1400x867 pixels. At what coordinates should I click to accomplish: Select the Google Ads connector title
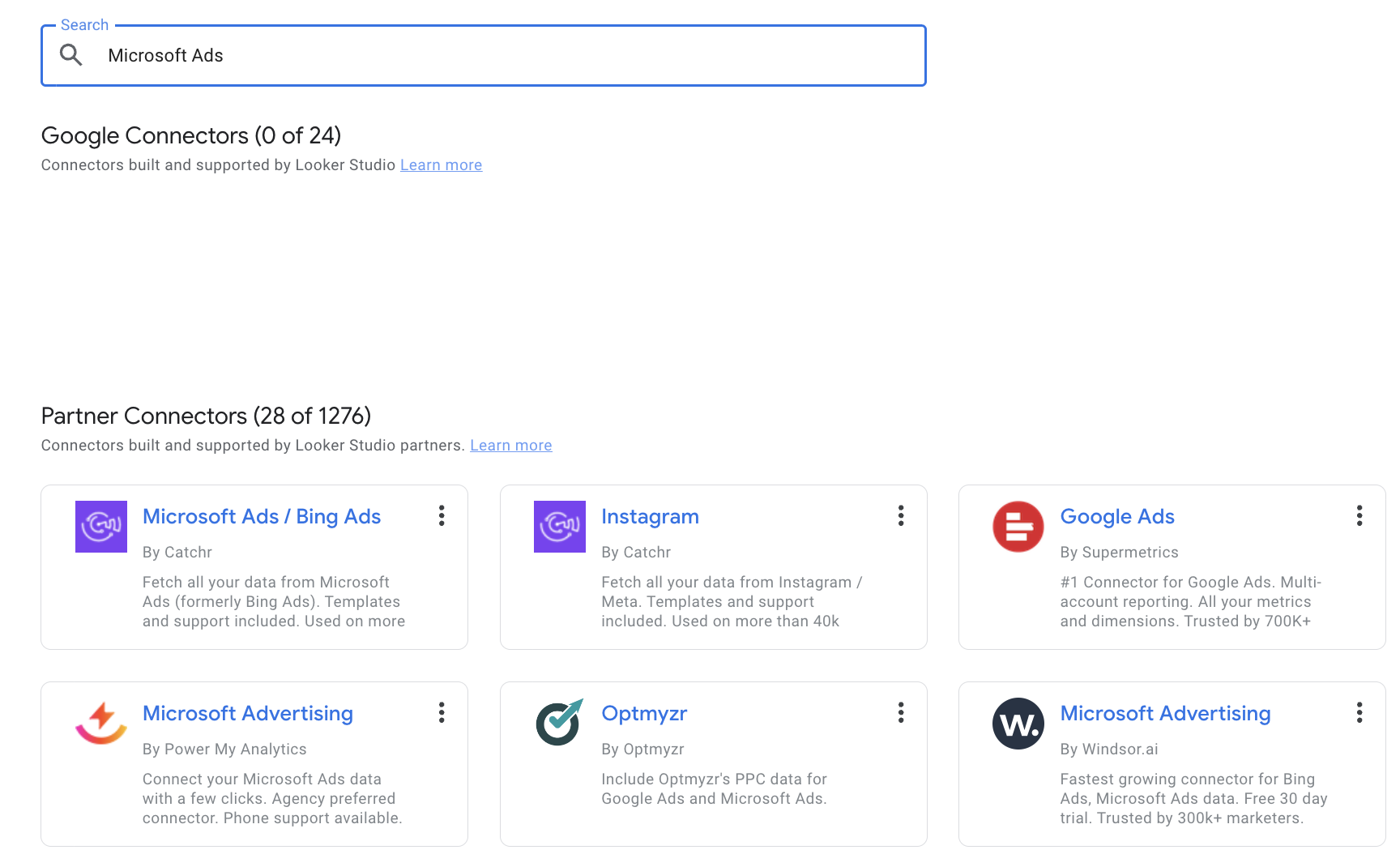tap(1117, 516)
